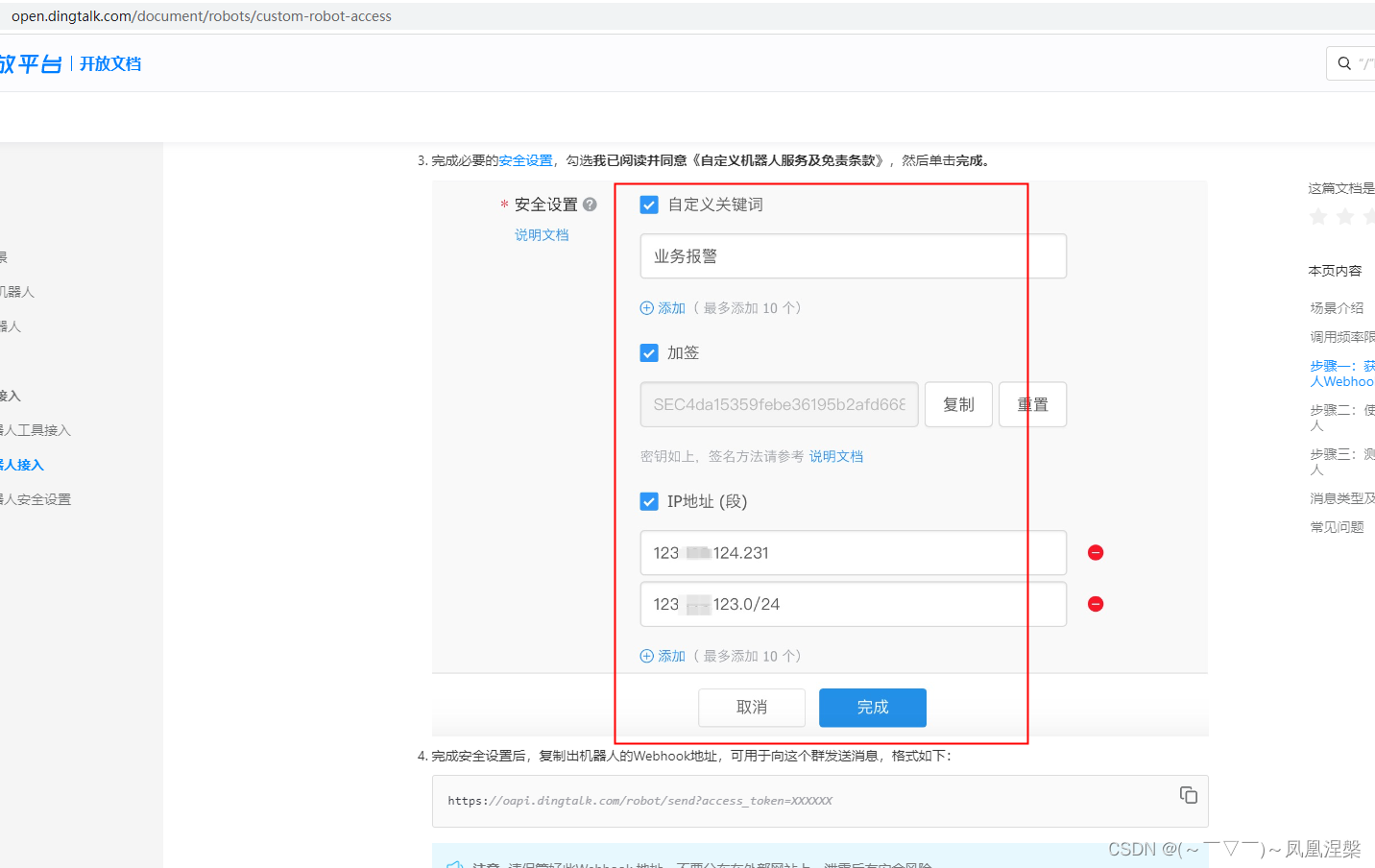The image size is (1375, 868).
Task: Go to 消息类型 section in page contents
Action: [x=1342, y=498]
